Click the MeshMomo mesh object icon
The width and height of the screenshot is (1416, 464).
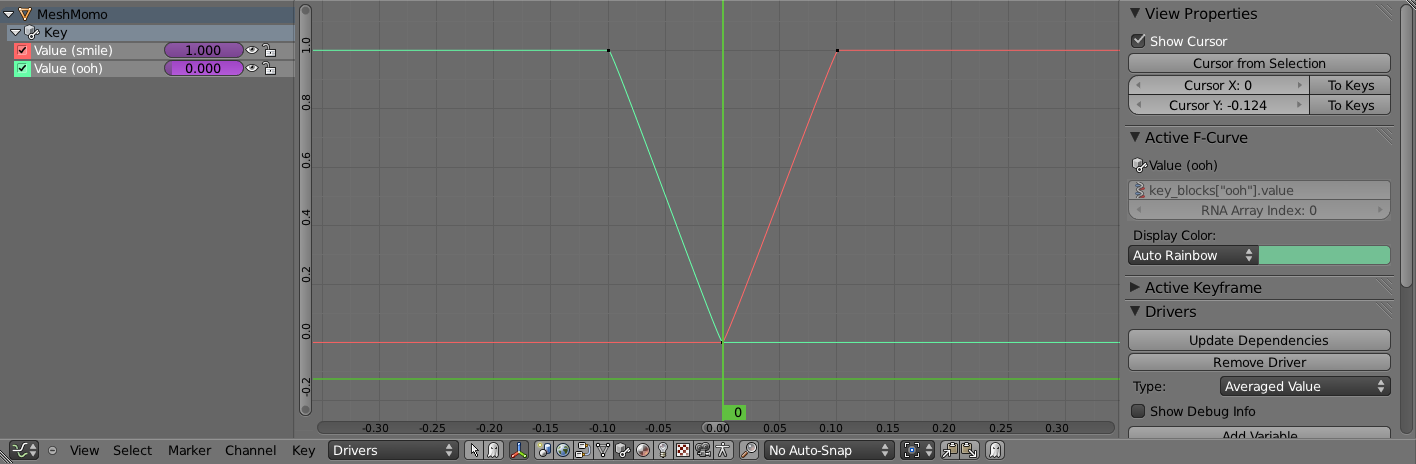26,15
